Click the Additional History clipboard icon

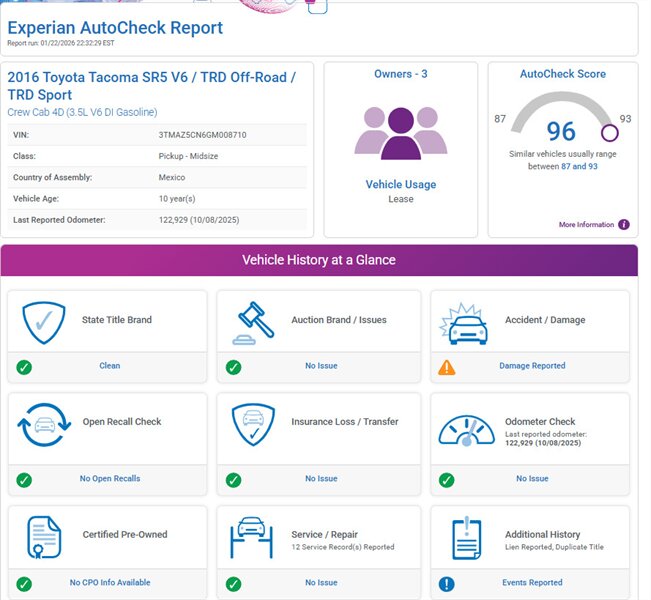coord(467,537)
